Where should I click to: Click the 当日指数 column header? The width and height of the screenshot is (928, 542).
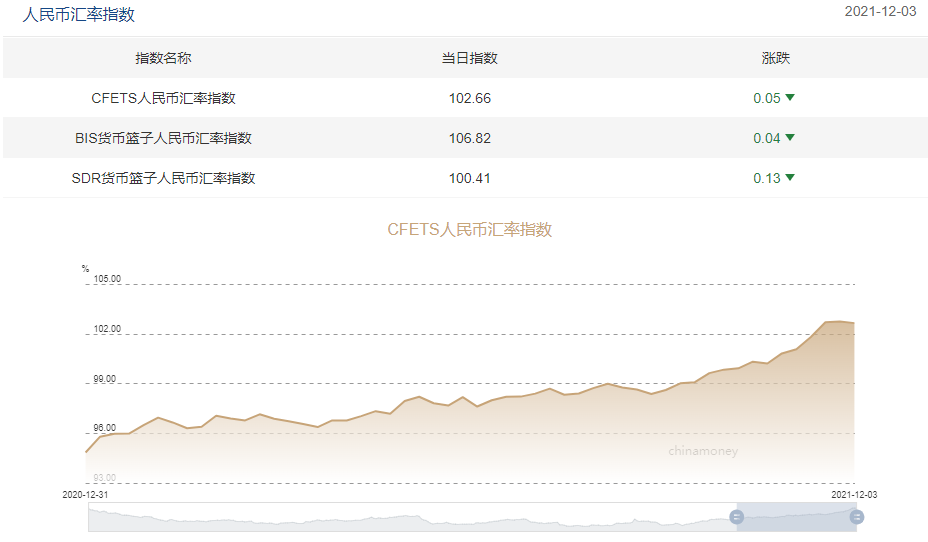click(470, 58)
